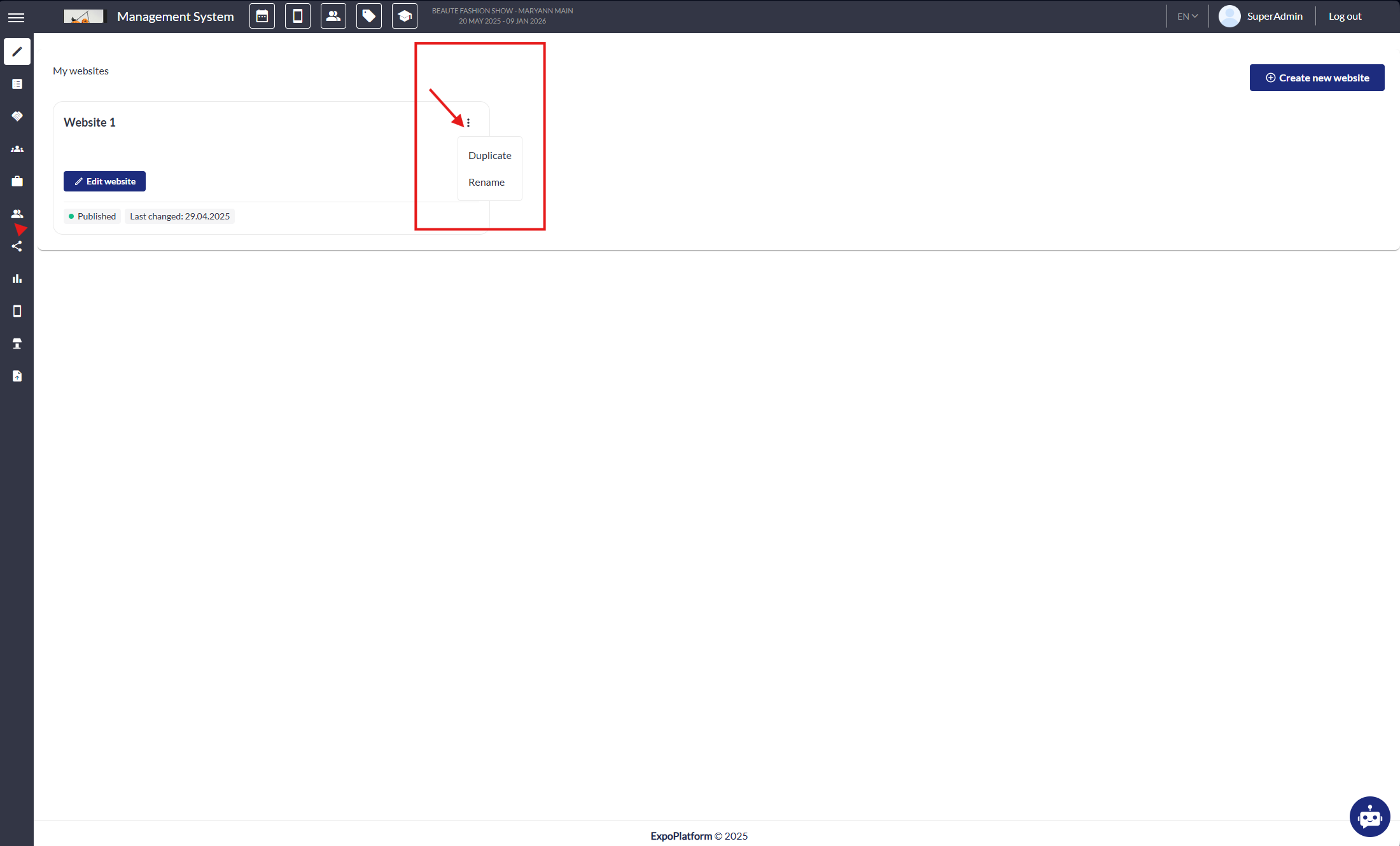Open the handshake icon section
This screenshot has width=1400, height=846.
[17, 116]
